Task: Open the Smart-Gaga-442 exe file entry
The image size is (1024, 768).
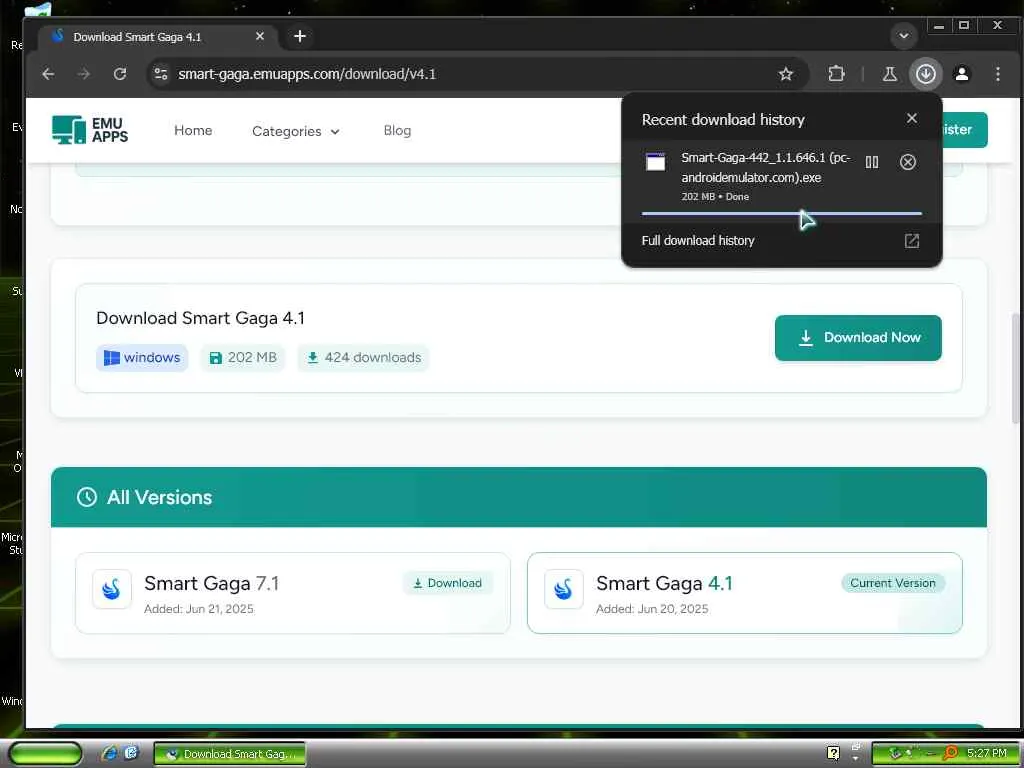Action: 765,167
